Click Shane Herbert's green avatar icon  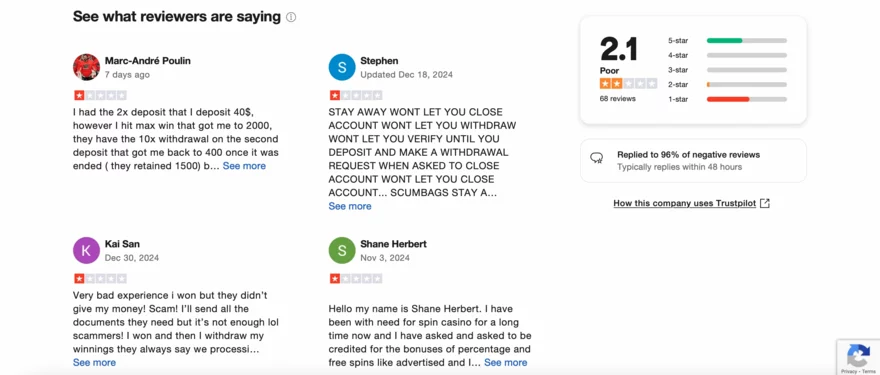click(342, 250)
